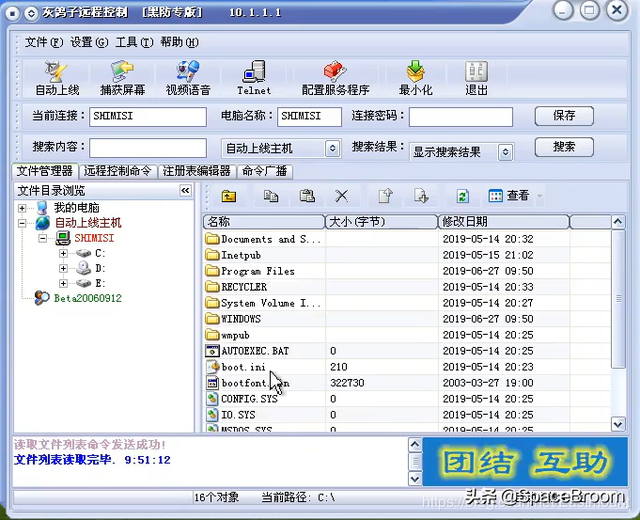Collapse the 自动上线主机 tree node
Screen dimensions: 640x520
tap(22, 223)
